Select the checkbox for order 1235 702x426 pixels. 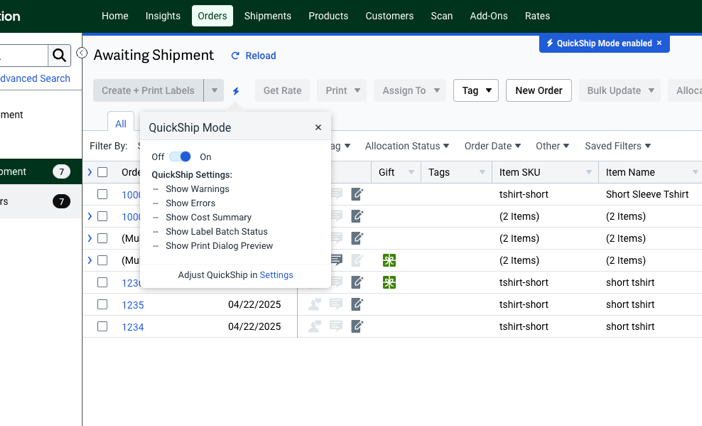coord(103,304)
